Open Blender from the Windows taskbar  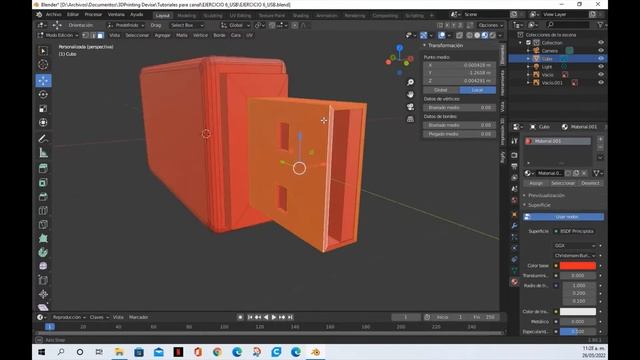(316, 352)
